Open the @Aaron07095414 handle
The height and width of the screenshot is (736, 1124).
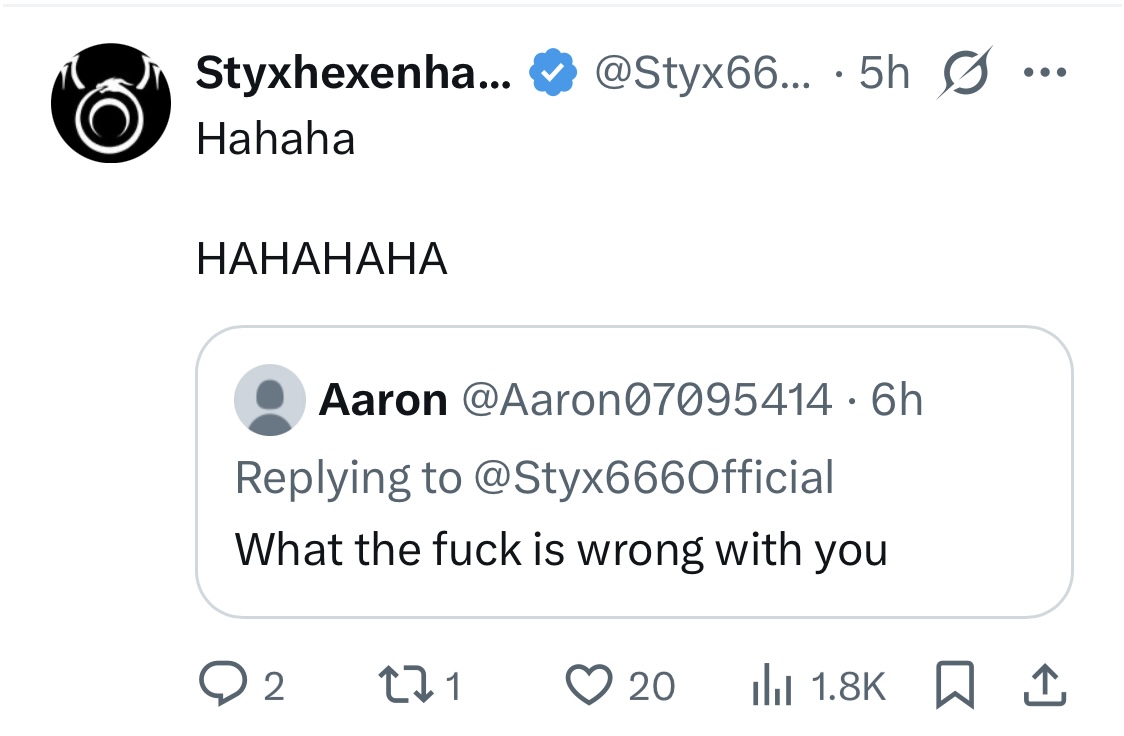[x=647, y=400]
